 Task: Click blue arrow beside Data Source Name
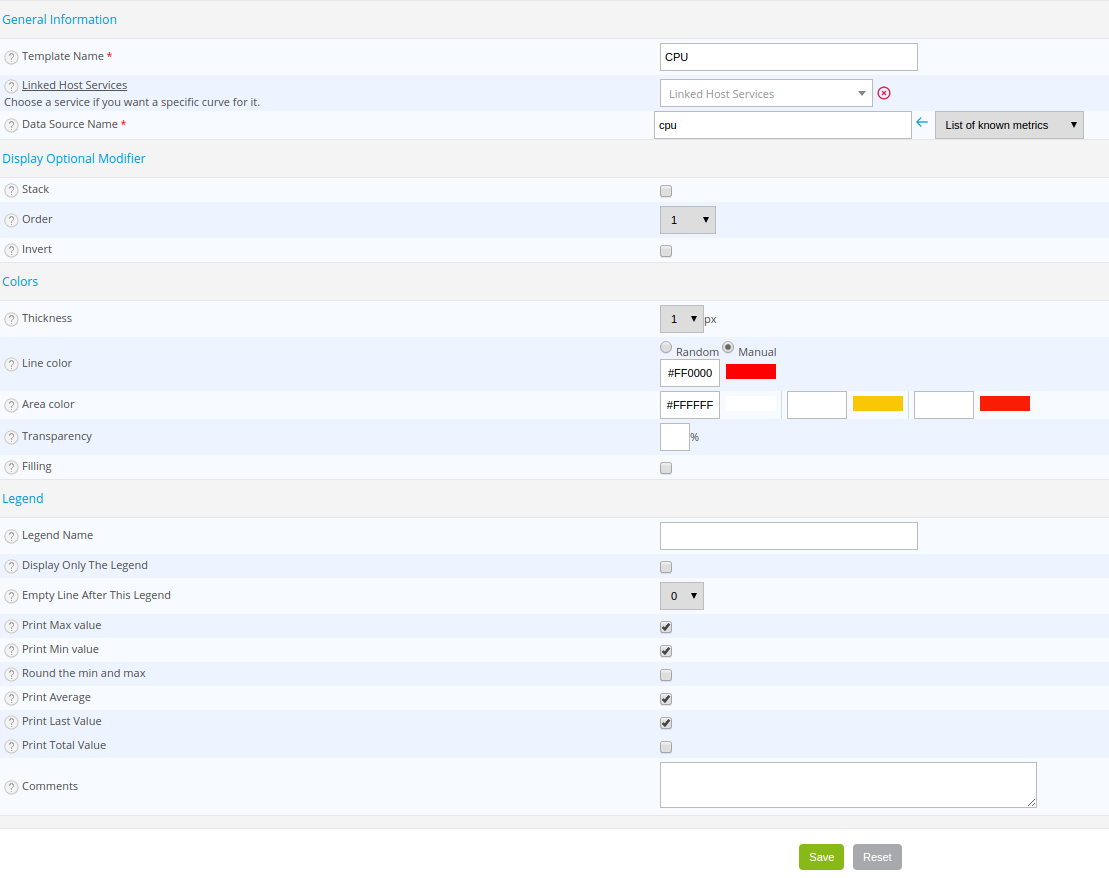click(922, 124)
